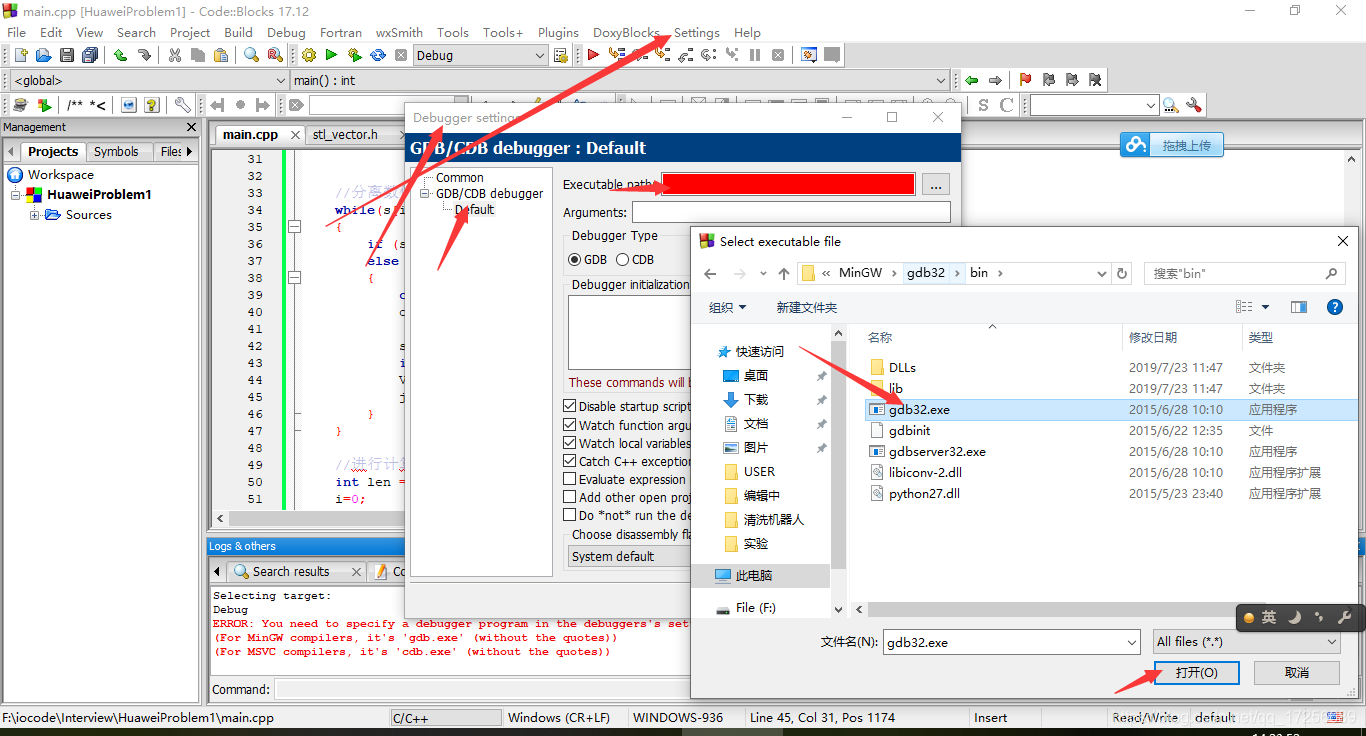Open Debugging windows toolbar icon

(x=809, y=55)
